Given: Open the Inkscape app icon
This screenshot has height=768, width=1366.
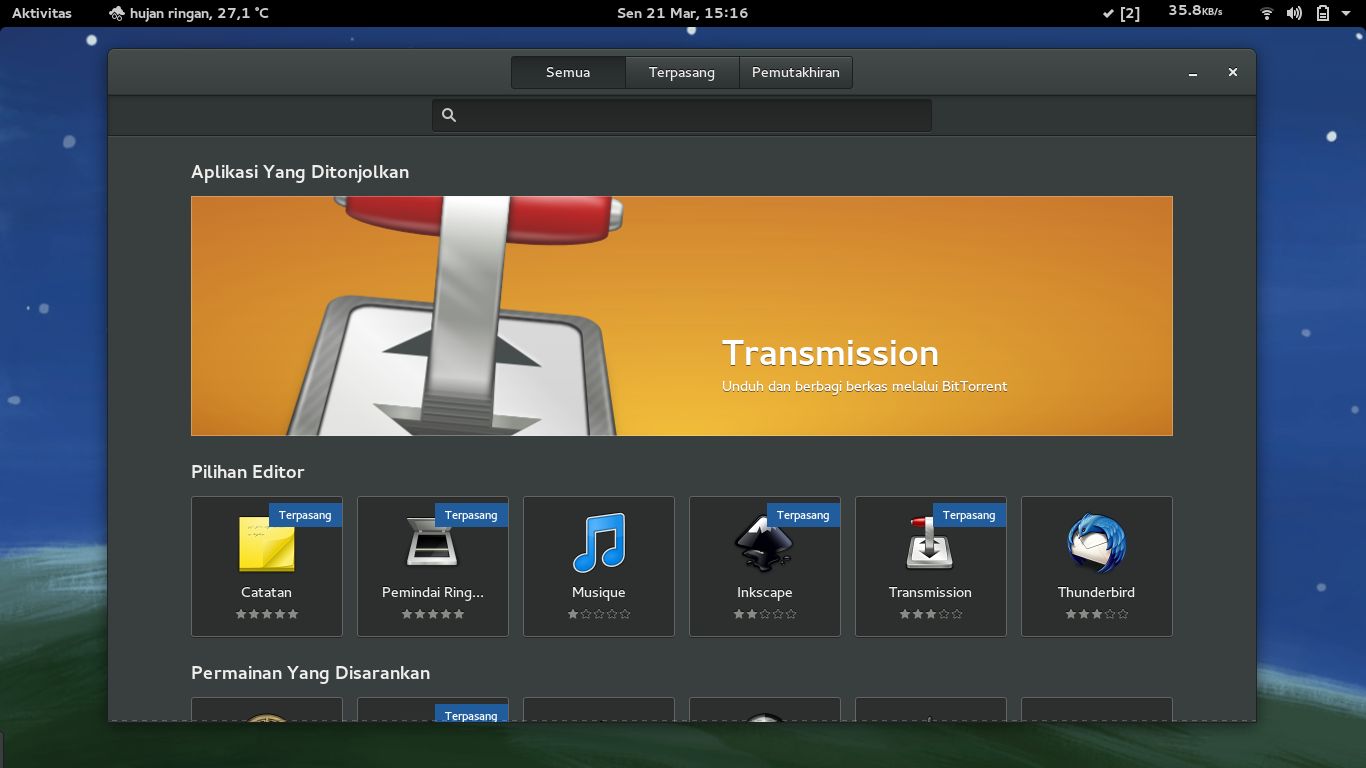Looking at the screenshot, I should point(764,544).
